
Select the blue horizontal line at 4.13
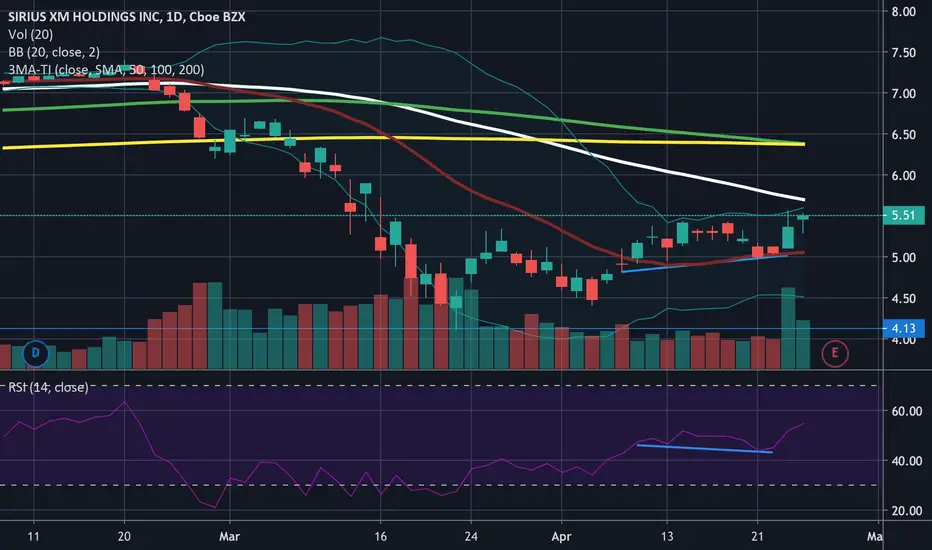coord(441,328)
